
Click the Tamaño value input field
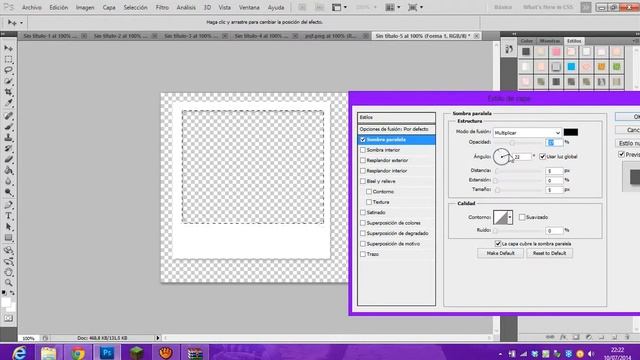pos(554,190)
